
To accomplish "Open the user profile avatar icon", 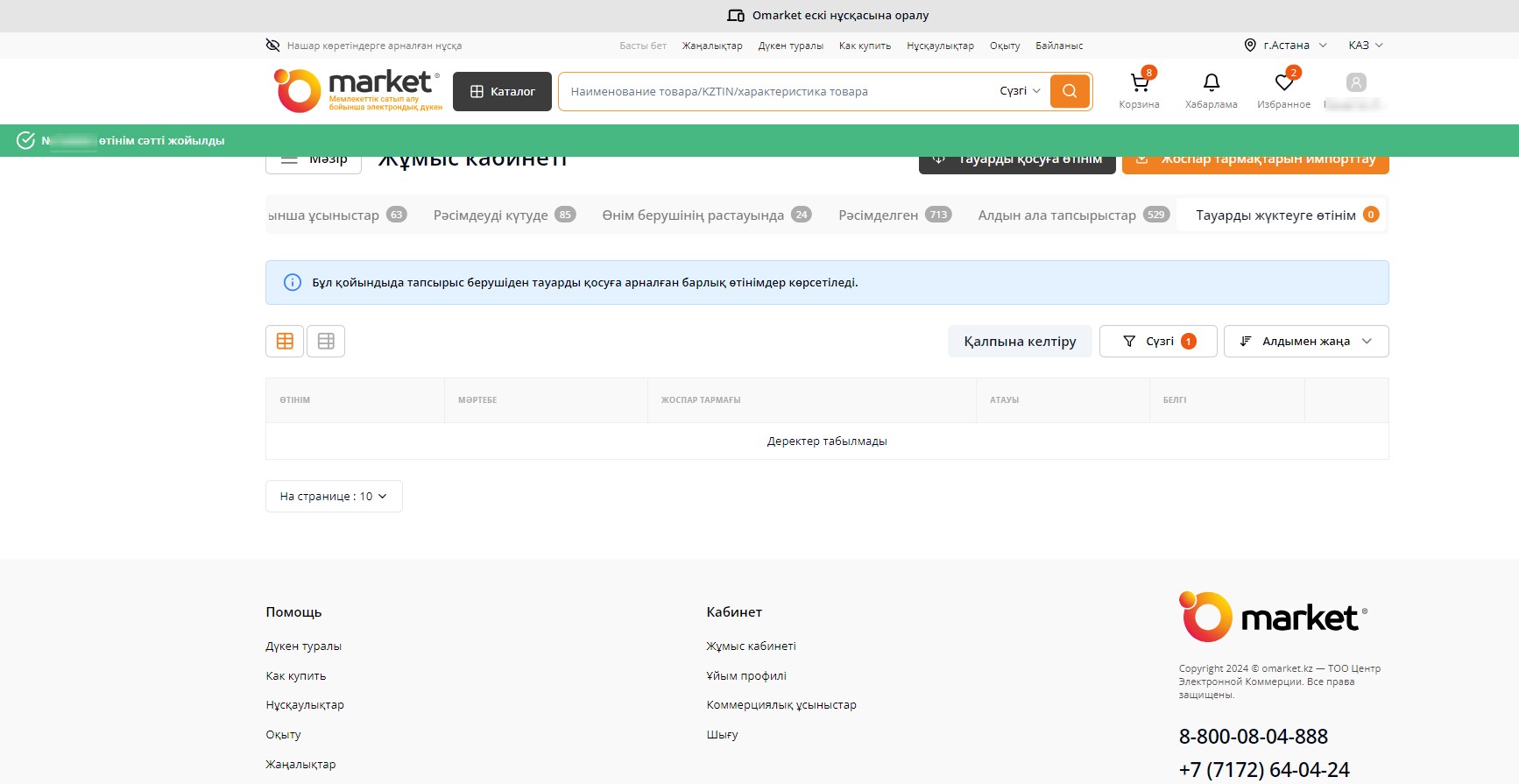I will tap(1355, 83).
